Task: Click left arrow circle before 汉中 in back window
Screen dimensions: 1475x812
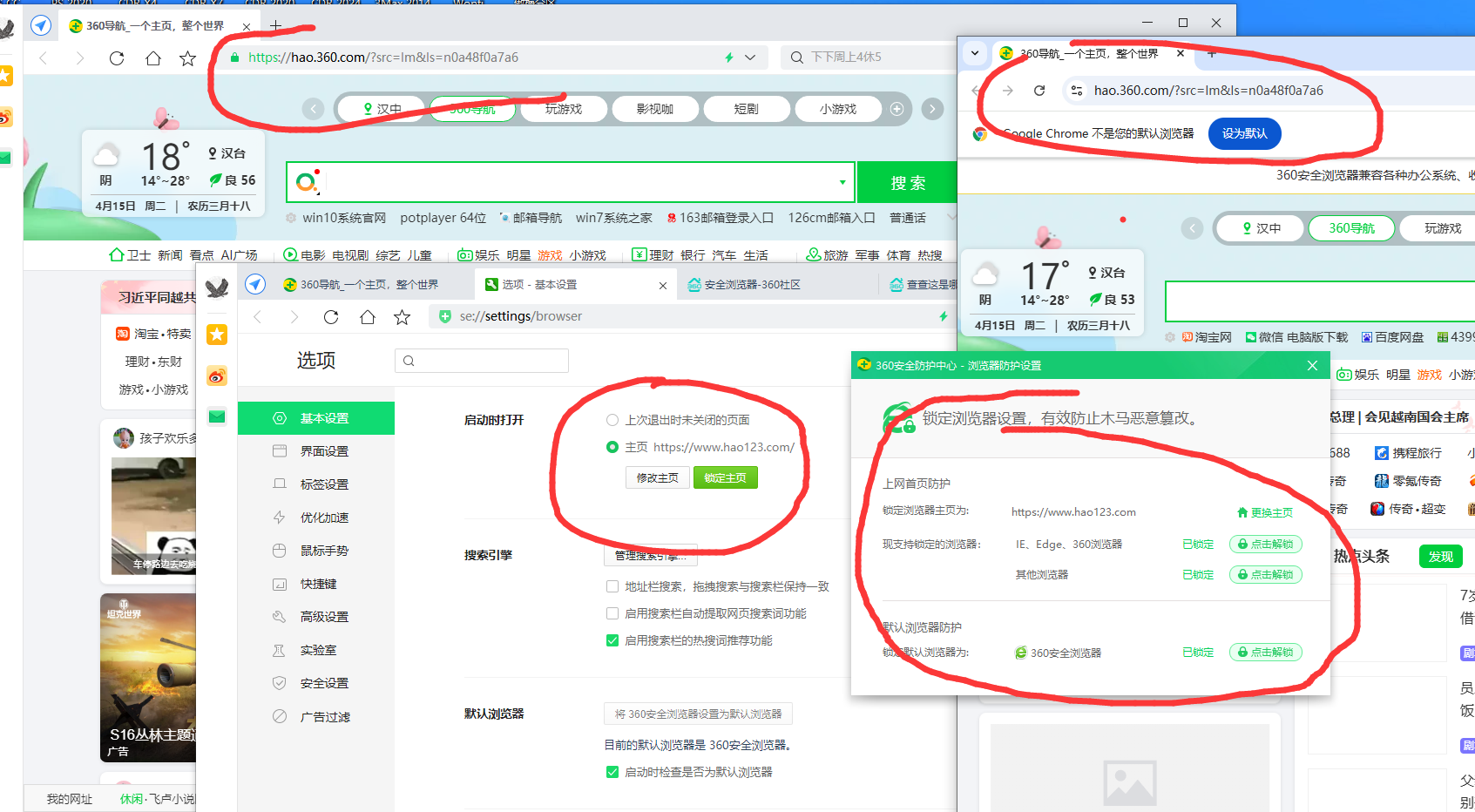Action: 313,109
